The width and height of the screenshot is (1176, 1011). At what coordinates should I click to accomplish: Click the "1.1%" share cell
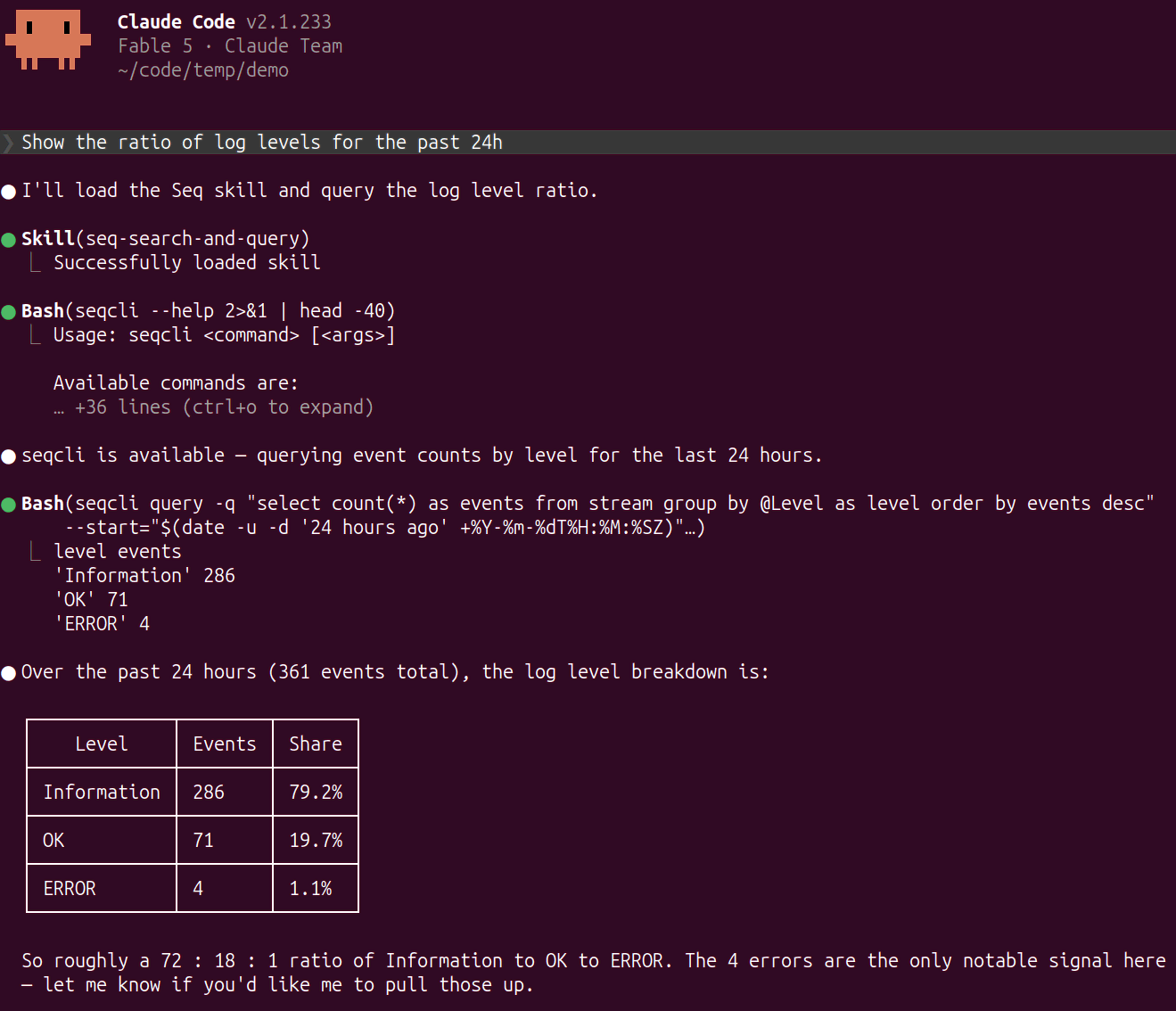coord(316,888)
